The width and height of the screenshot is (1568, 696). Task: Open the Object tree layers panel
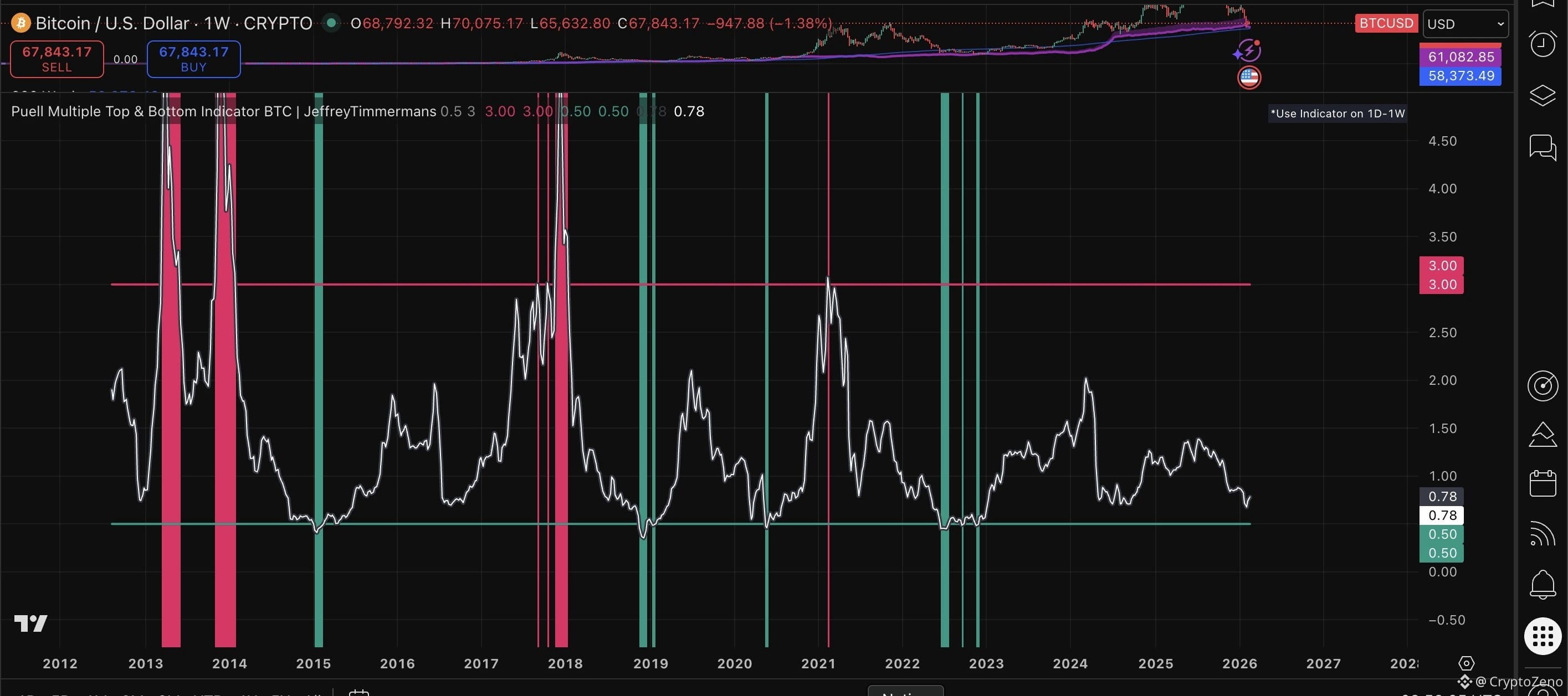point(1542,96)
